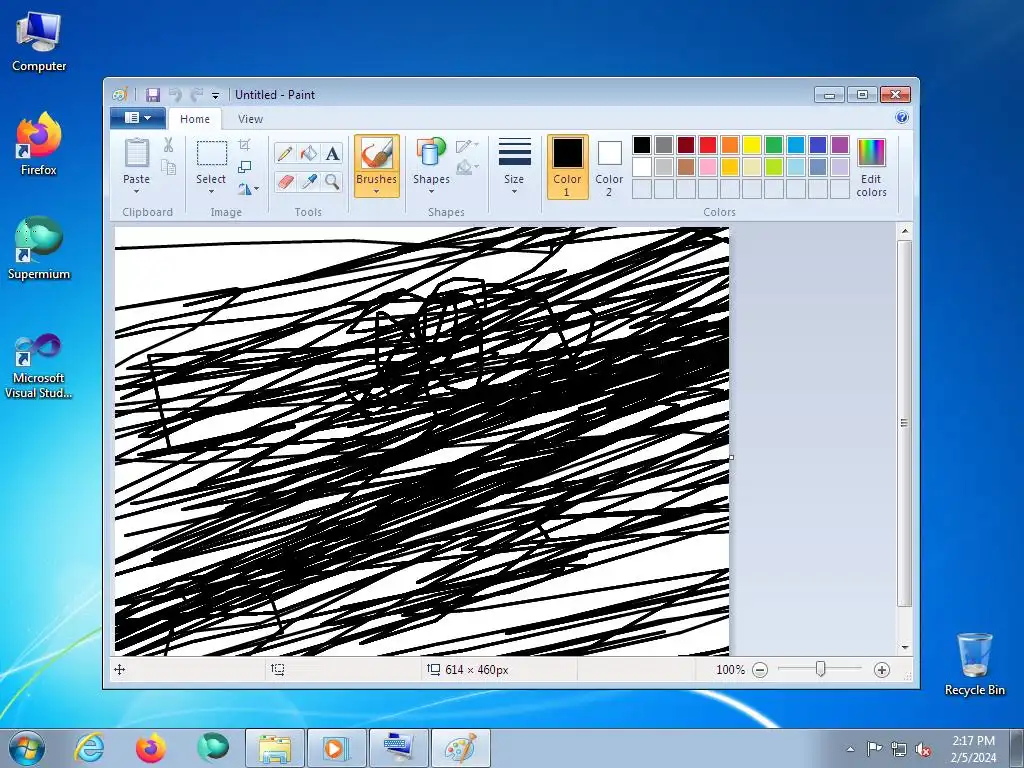
Task: Pick the Fill with color bucket tool
Action: [308, 153]
